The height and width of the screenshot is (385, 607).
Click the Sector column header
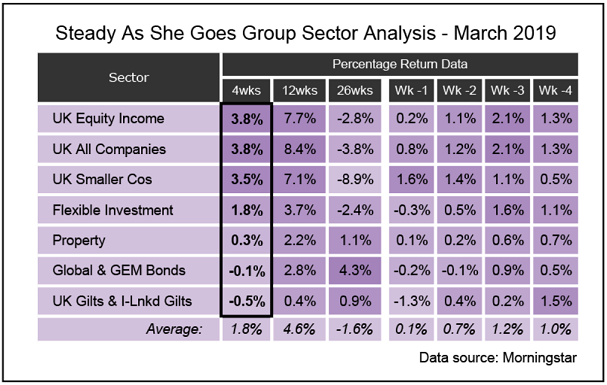pos(129,77)
